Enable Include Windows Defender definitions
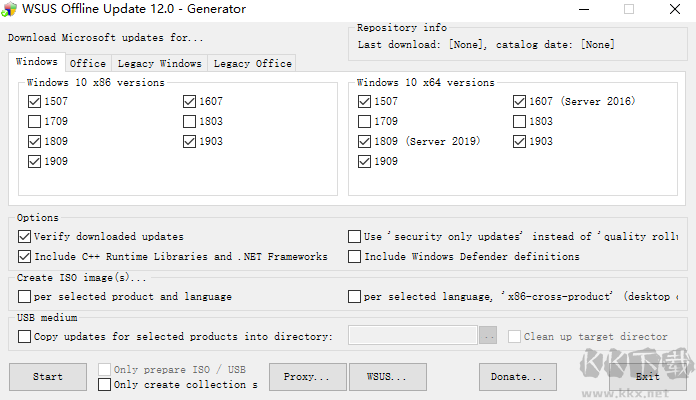The height and width of the screenshot is (400, 696). pyautogui.click(x=354, y=256)
